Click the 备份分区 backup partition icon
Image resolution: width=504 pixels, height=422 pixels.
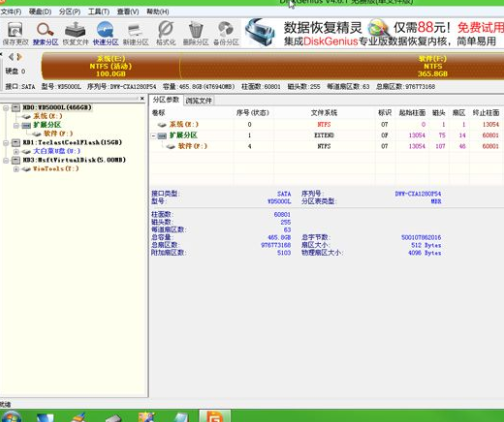click(x=226, y=33)
